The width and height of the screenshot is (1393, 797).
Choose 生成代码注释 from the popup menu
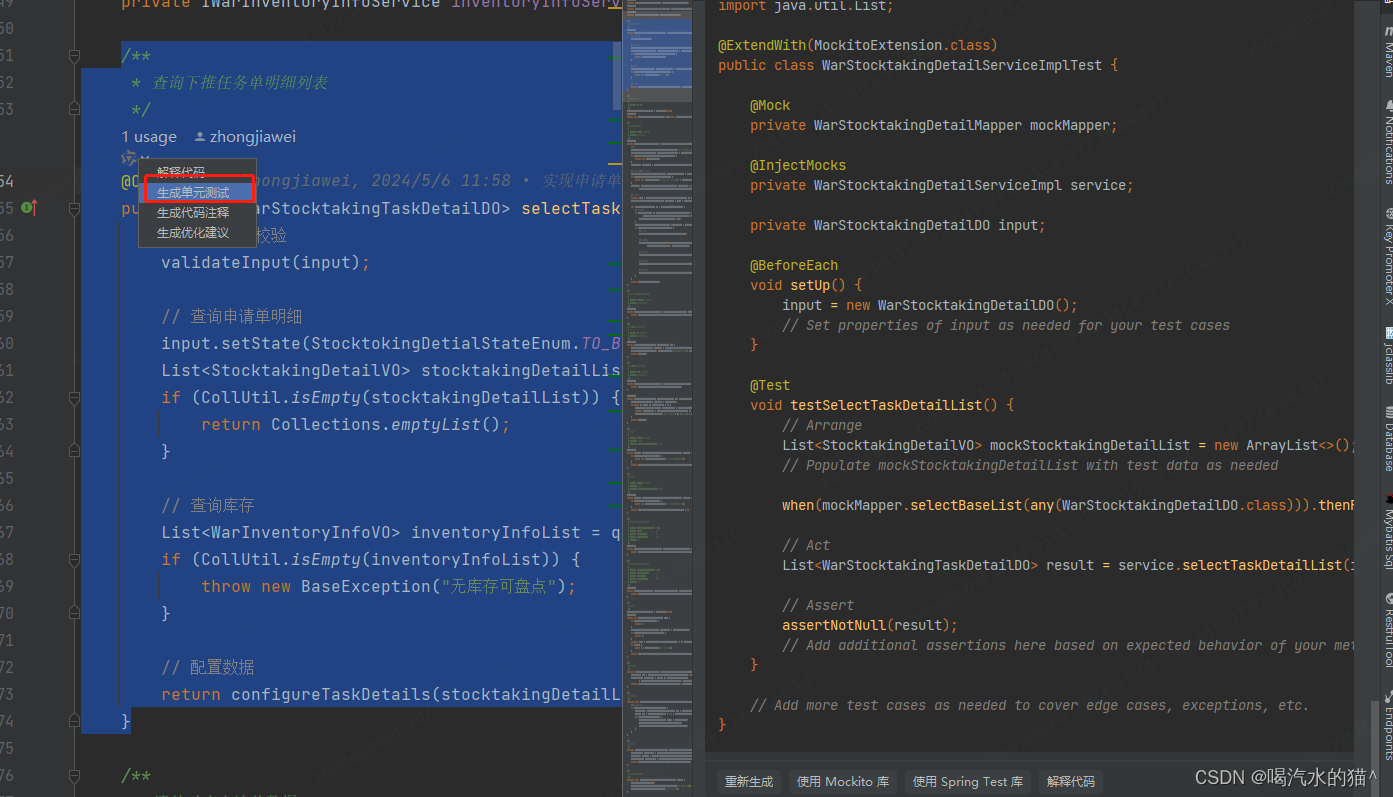(x=197, y=212)
